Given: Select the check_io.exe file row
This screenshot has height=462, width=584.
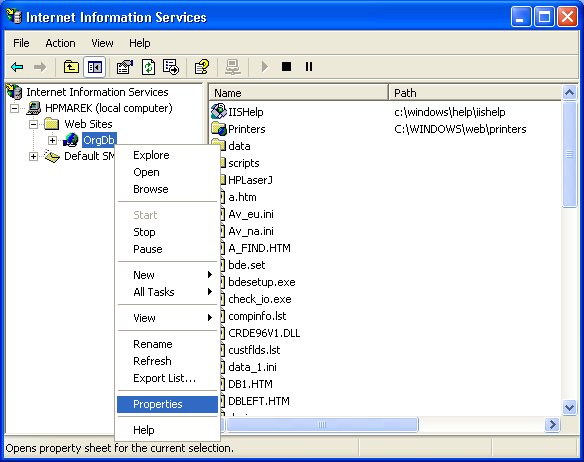Looking at the screenshot, I should click(260, 299).
